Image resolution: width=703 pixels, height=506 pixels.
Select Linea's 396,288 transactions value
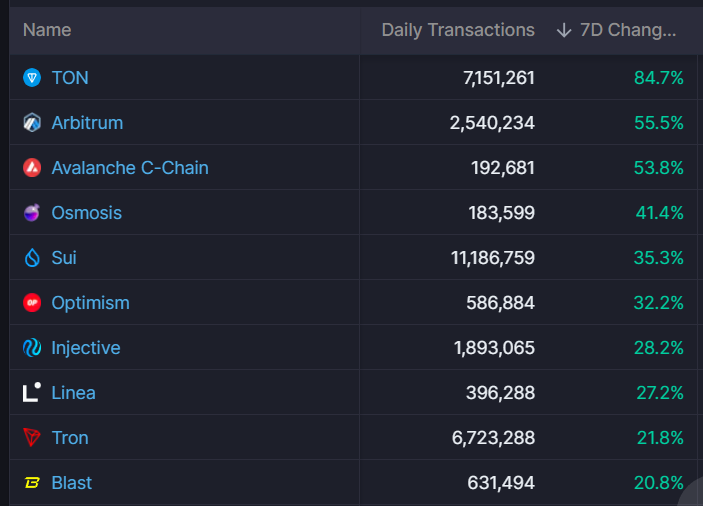coord(500,393)
